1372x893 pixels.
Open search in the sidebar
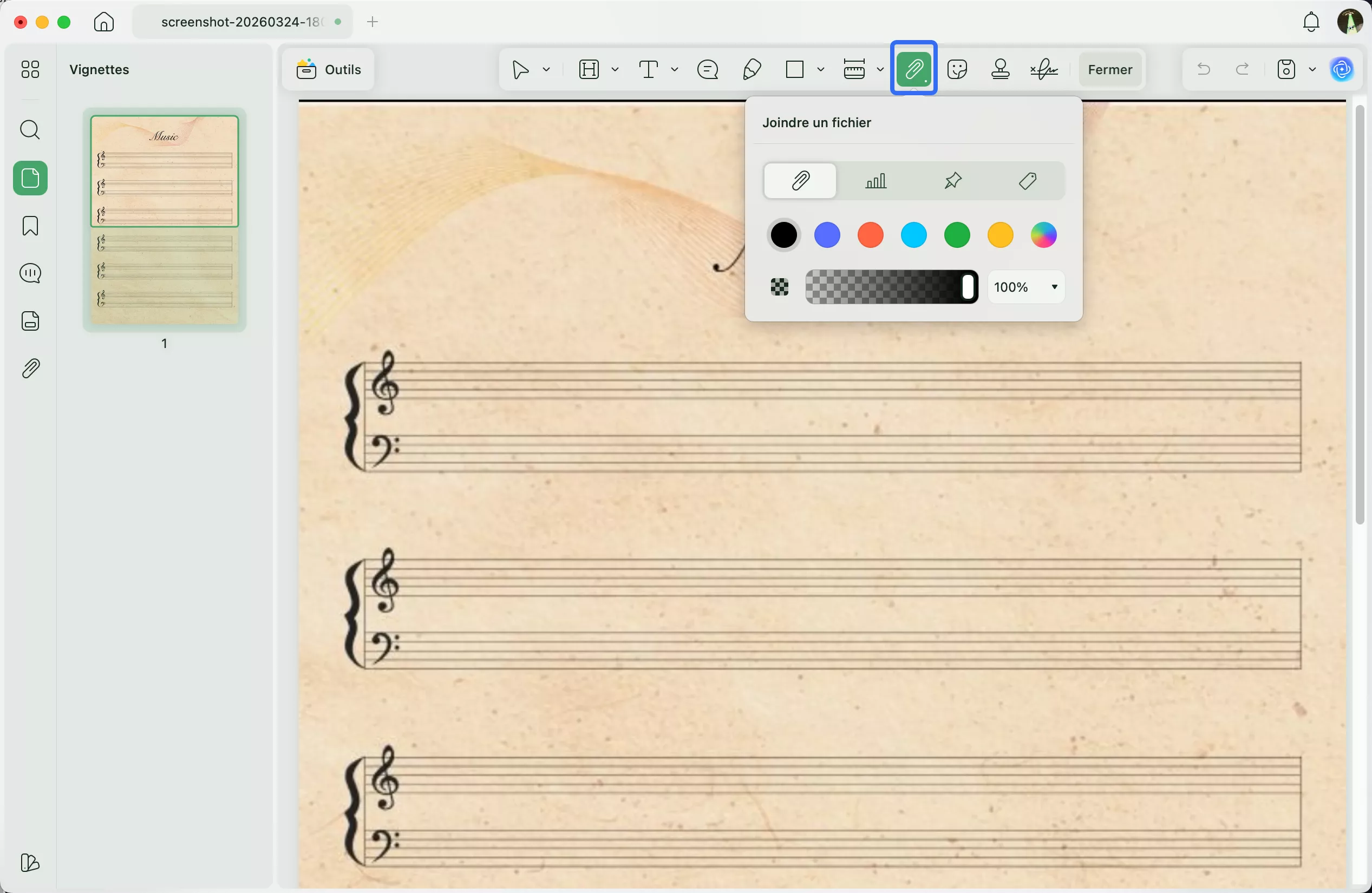[30, 130]
